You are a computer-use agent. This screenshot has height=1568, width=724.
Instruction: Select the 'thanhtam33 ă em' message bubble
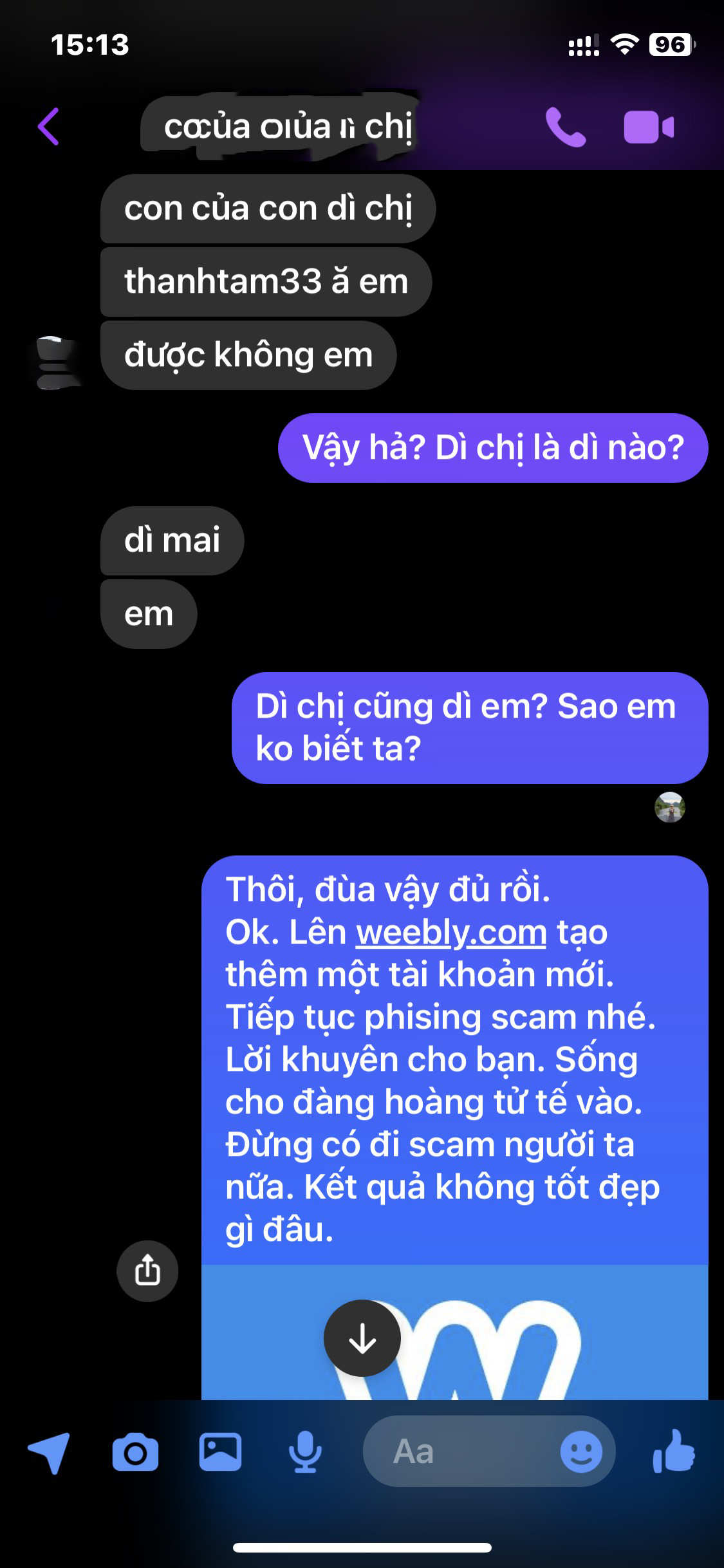coord(266,282)
